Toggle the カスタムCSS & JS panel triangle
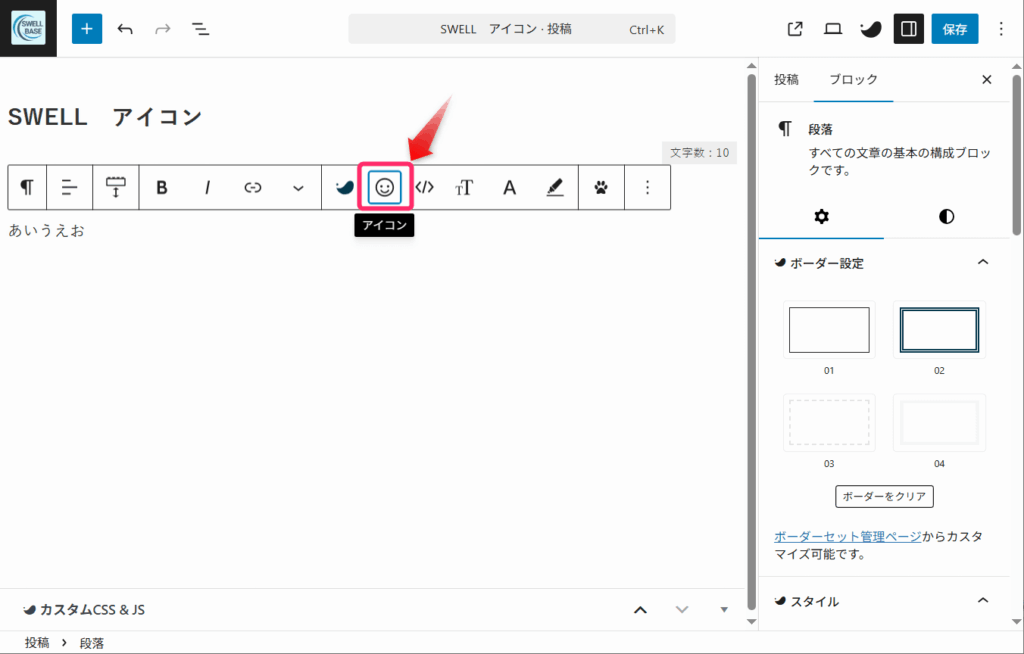 (724, 610)
